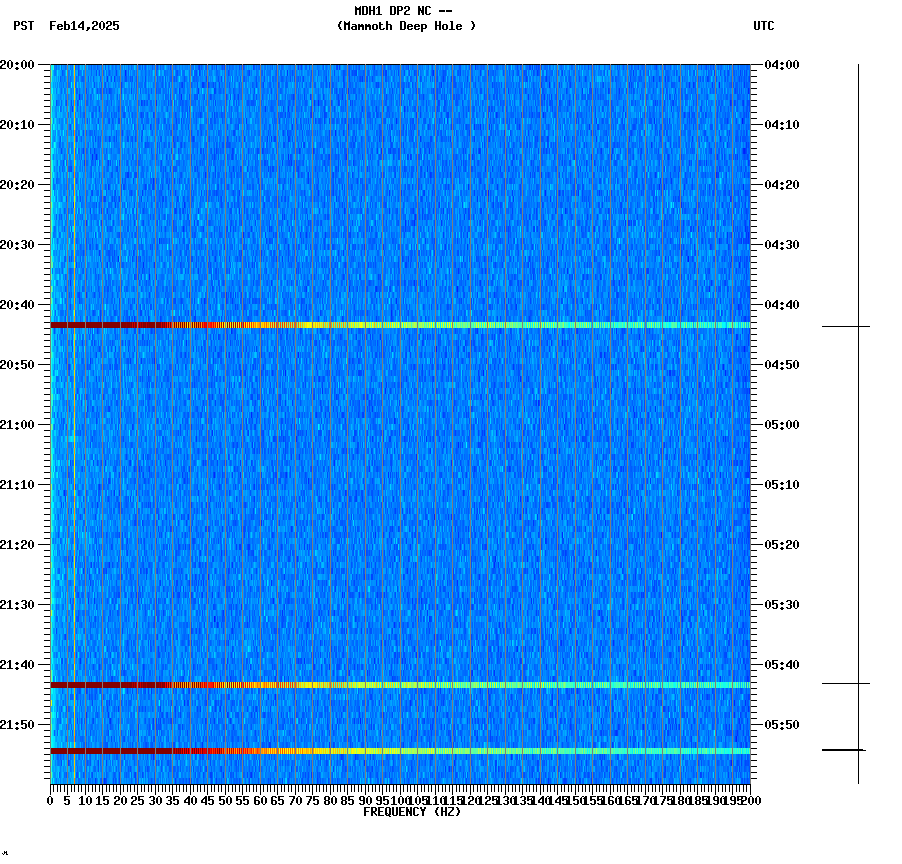Select the 0 Hz frequency tick label
The image size is (902, 864).
point(48,801)
